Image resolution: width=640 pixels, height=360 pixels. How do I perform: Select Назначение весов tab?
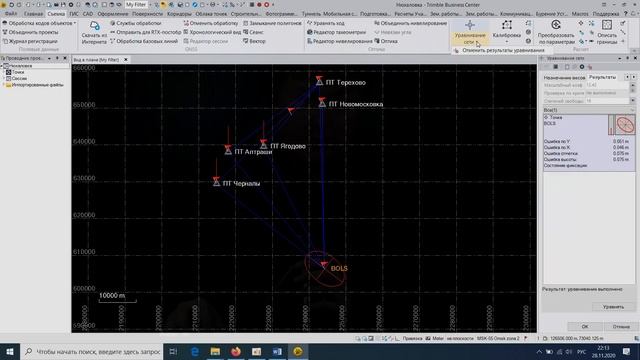[564, 78]
